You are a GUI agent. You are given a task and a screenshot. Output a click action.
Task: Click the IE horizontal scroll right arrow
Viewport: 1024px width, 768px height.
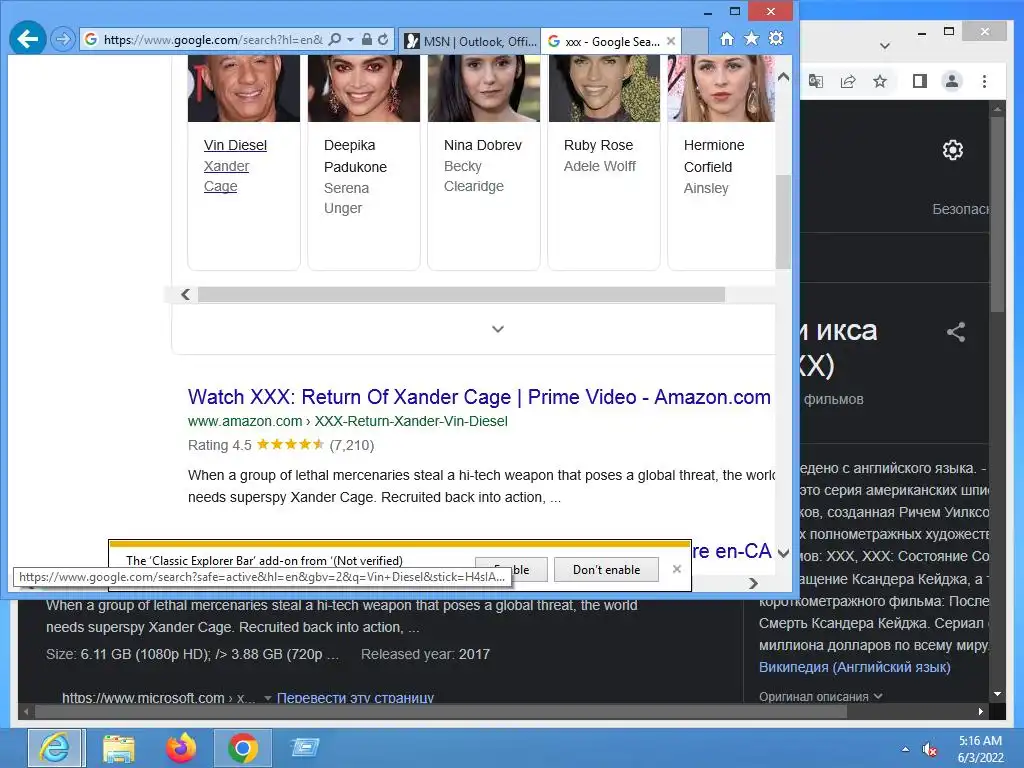[754, 583]
